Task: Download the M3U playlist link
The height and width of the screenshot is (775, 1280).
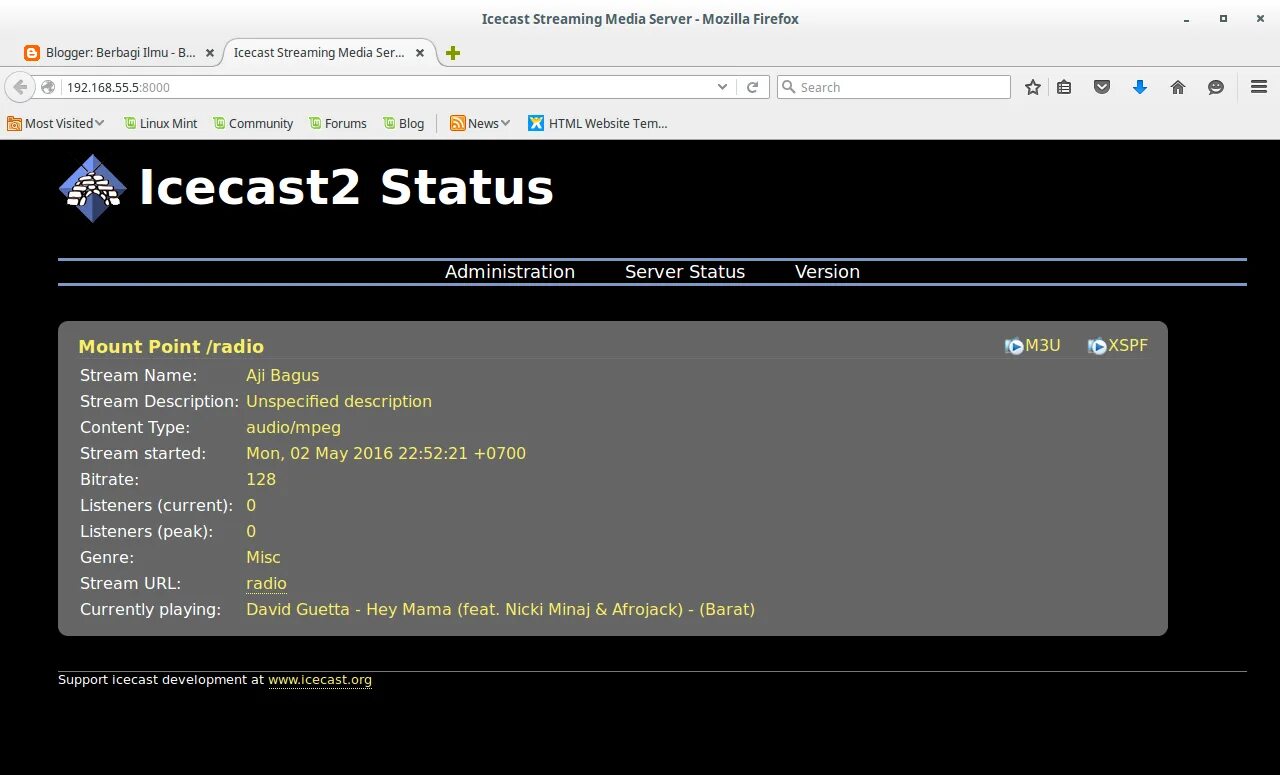Action: (1043, 346)
